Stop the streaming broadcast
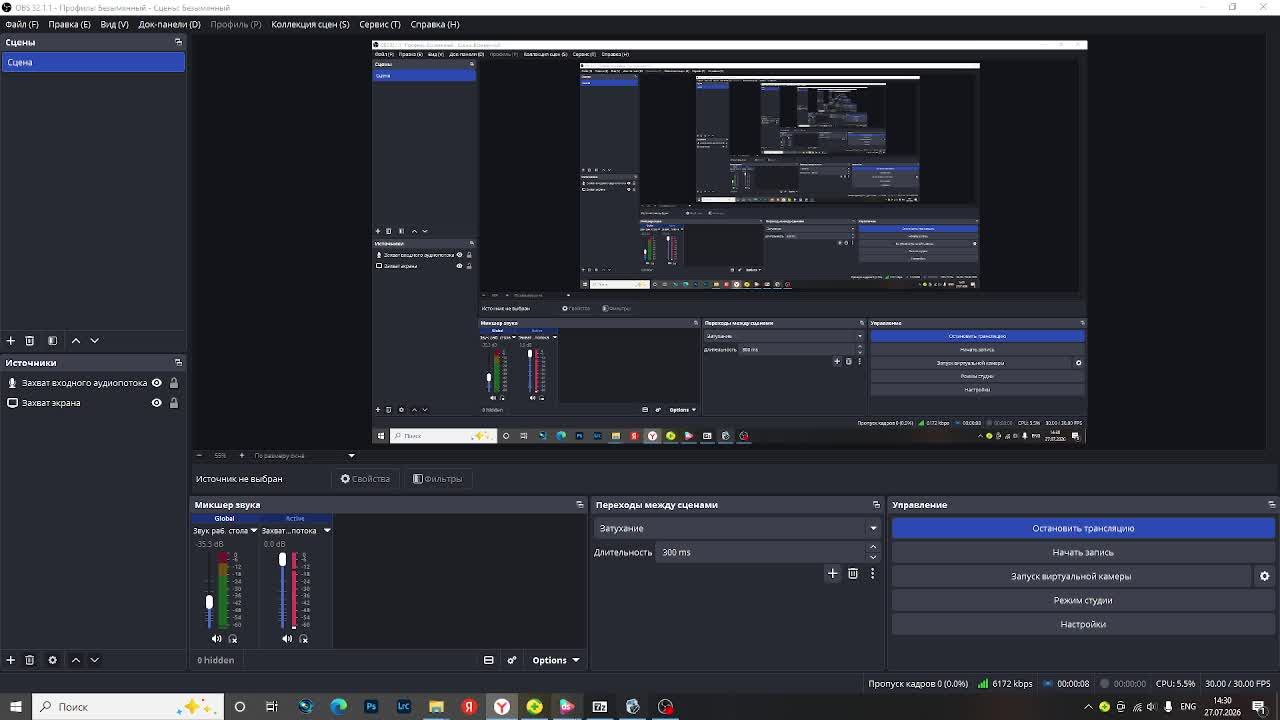Viewport: 1280px width, 720px height. click(1083, 528)
